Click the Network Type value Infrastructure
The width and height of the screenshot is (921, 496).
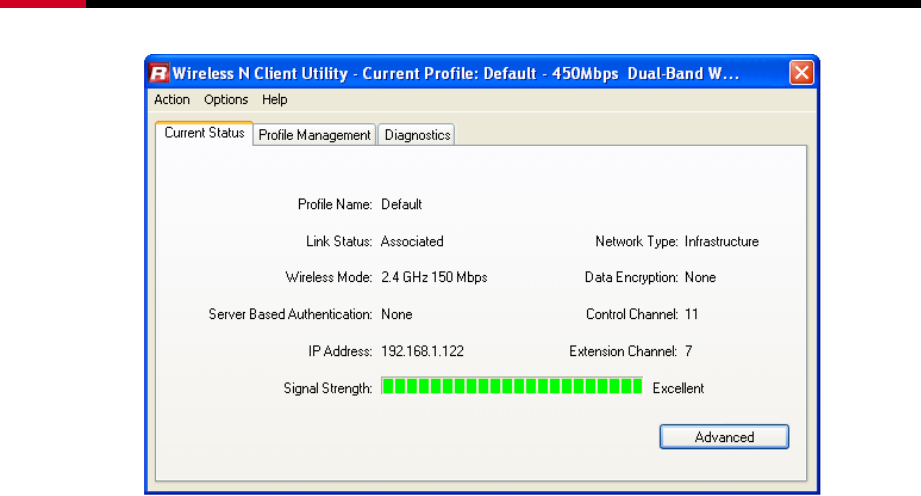721,242
